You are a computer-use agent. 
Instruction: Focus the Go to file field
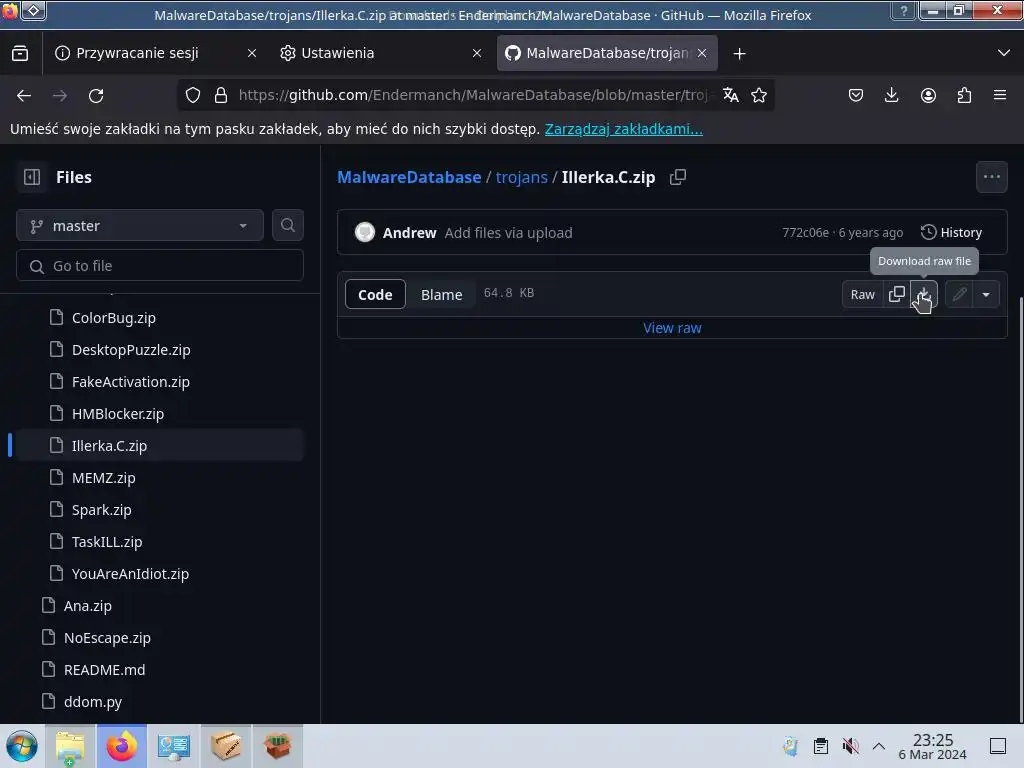tap(160, 266)
